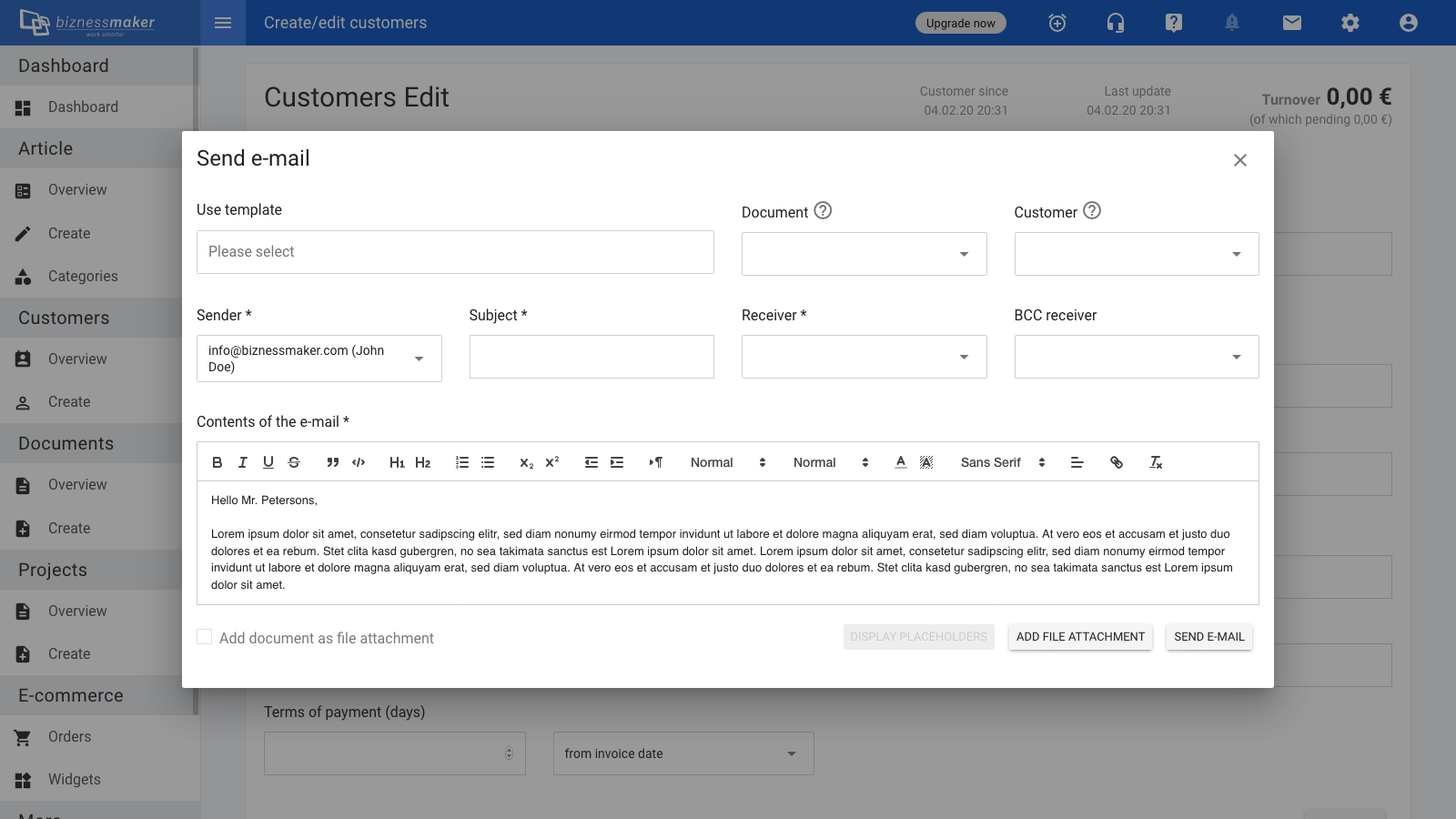Image resolution: width=1456 pixels, height=819 pixels.
Task: Focus the Subject input field
Action: click(x=591, y=357)
